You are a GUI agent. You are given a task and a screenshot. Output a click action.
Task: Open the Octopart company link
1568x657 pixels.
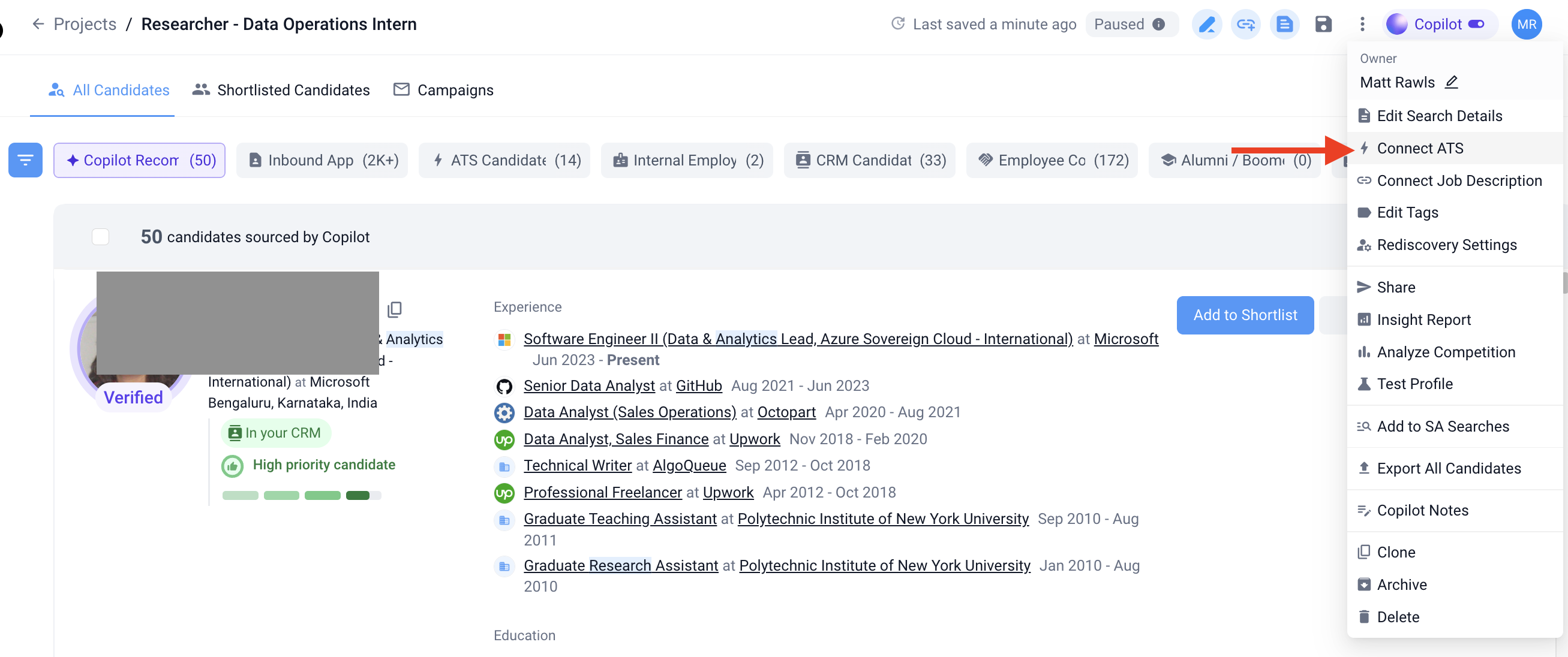[786, 412]
